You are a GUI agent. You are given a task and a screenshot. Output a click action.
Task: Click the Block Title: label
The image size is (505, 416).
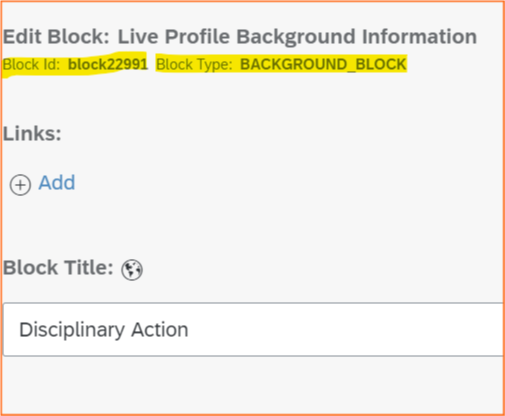point(58,268)
